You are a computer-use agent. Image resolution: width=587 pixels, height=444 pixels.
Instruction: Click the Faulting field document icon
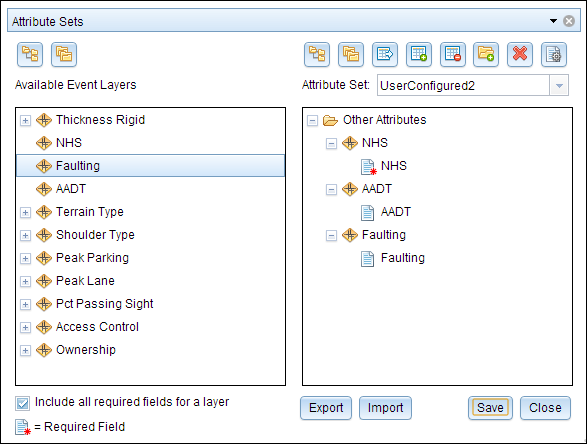tap(367, 259)
